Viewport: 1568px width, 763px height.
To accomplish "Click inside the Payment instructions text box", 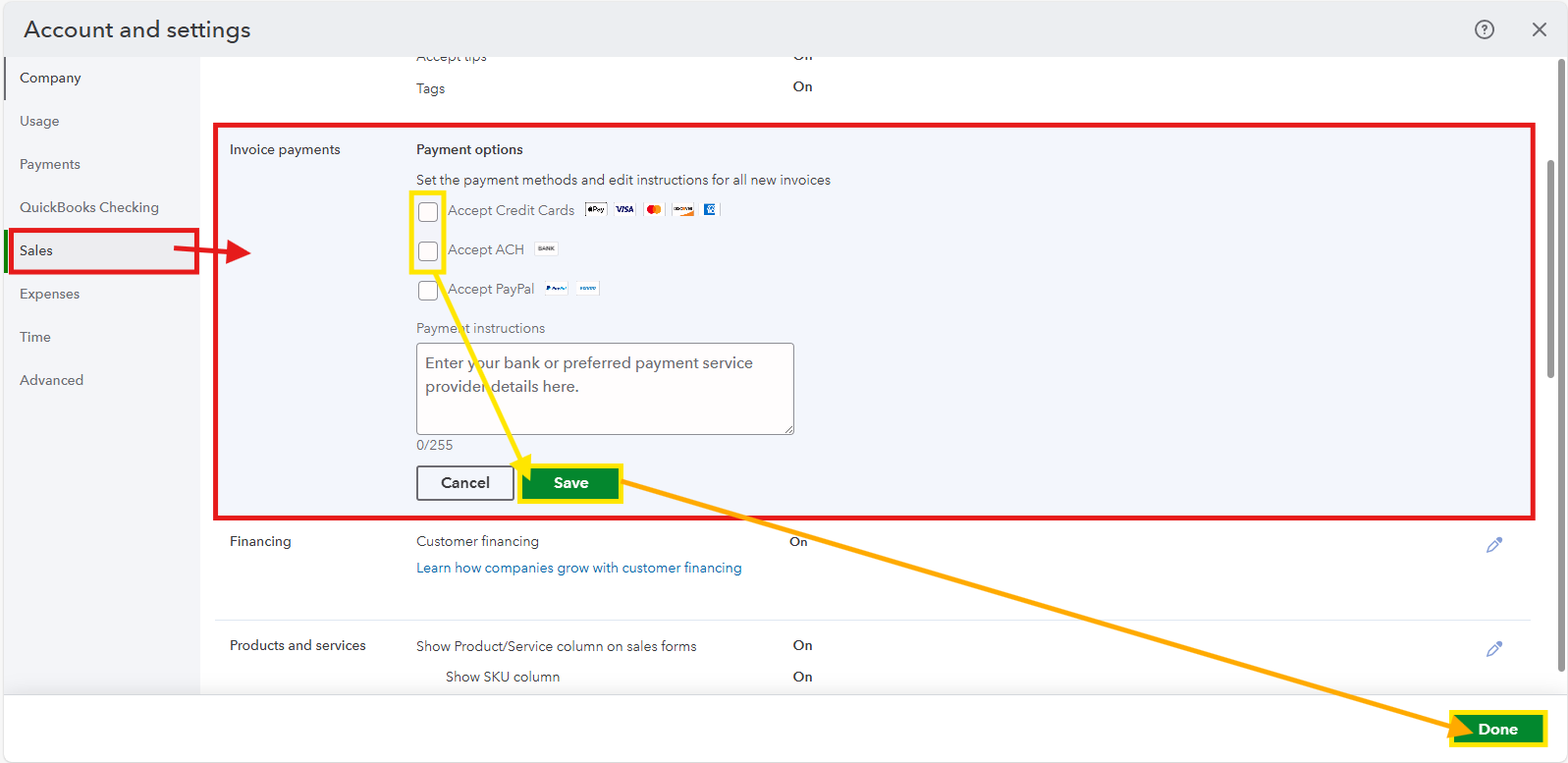I will pyautogui.click(x=605, y=389).
